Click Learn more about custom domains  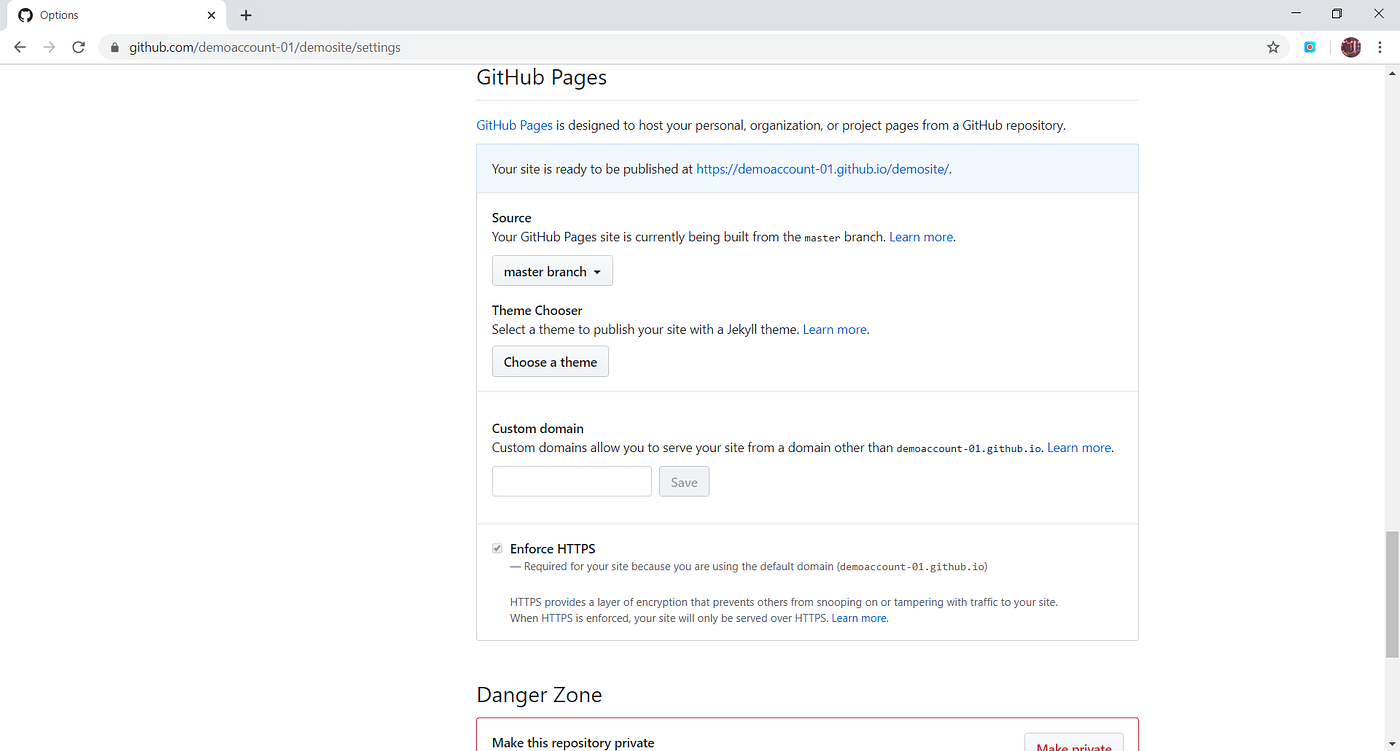coord(1078,447)
